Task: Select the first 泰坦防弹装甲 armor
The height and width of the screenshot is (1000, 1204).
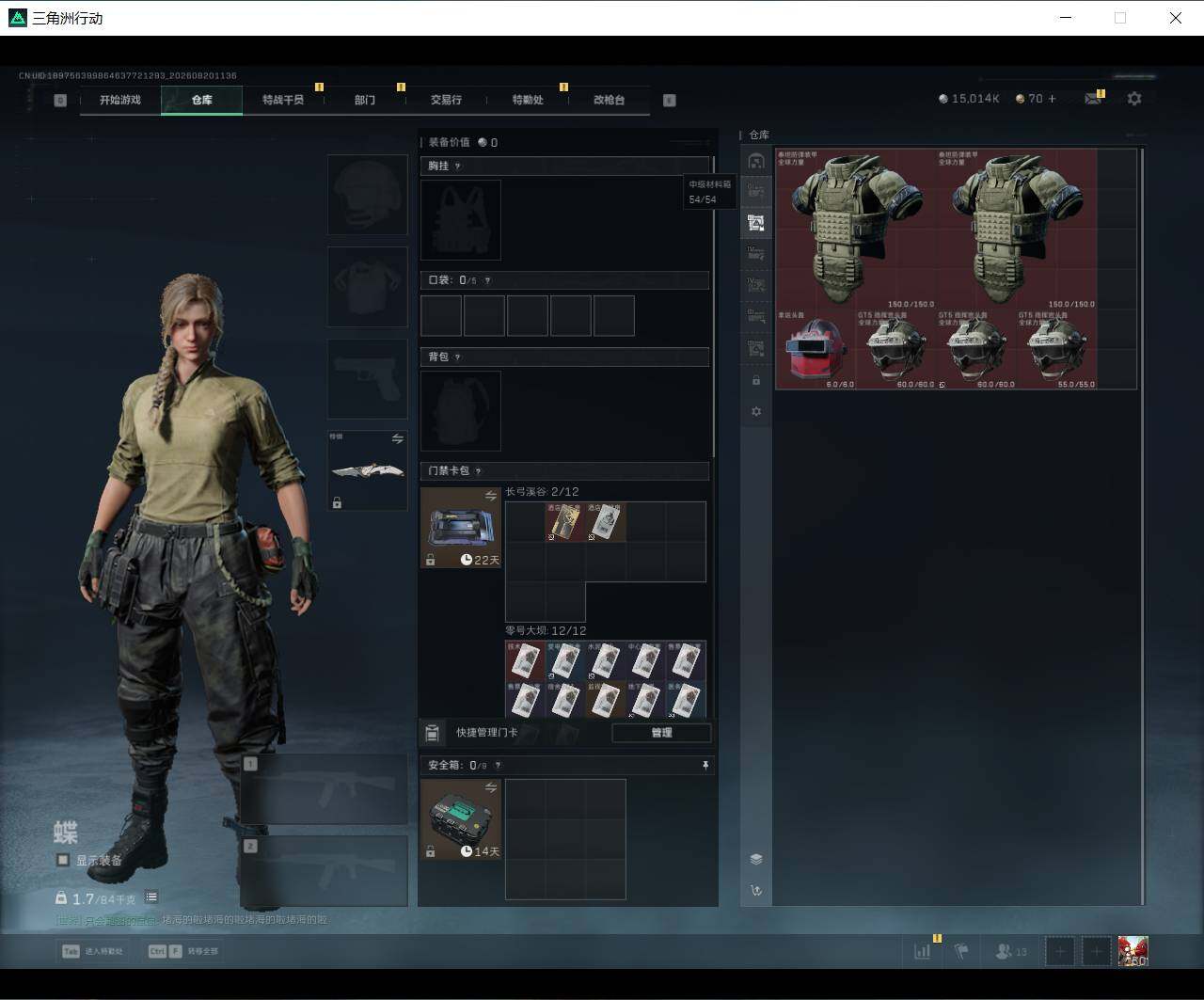Action: tap(856, 229)
